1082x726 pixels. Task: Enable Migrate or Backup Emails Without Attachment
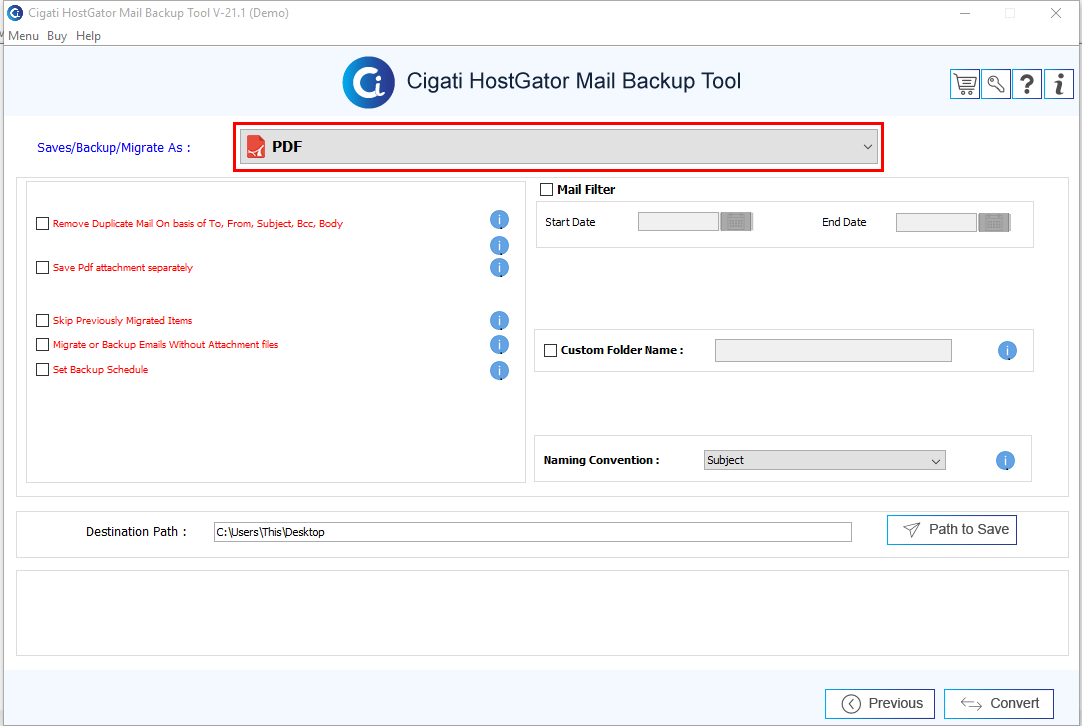(x=43, y=344)
